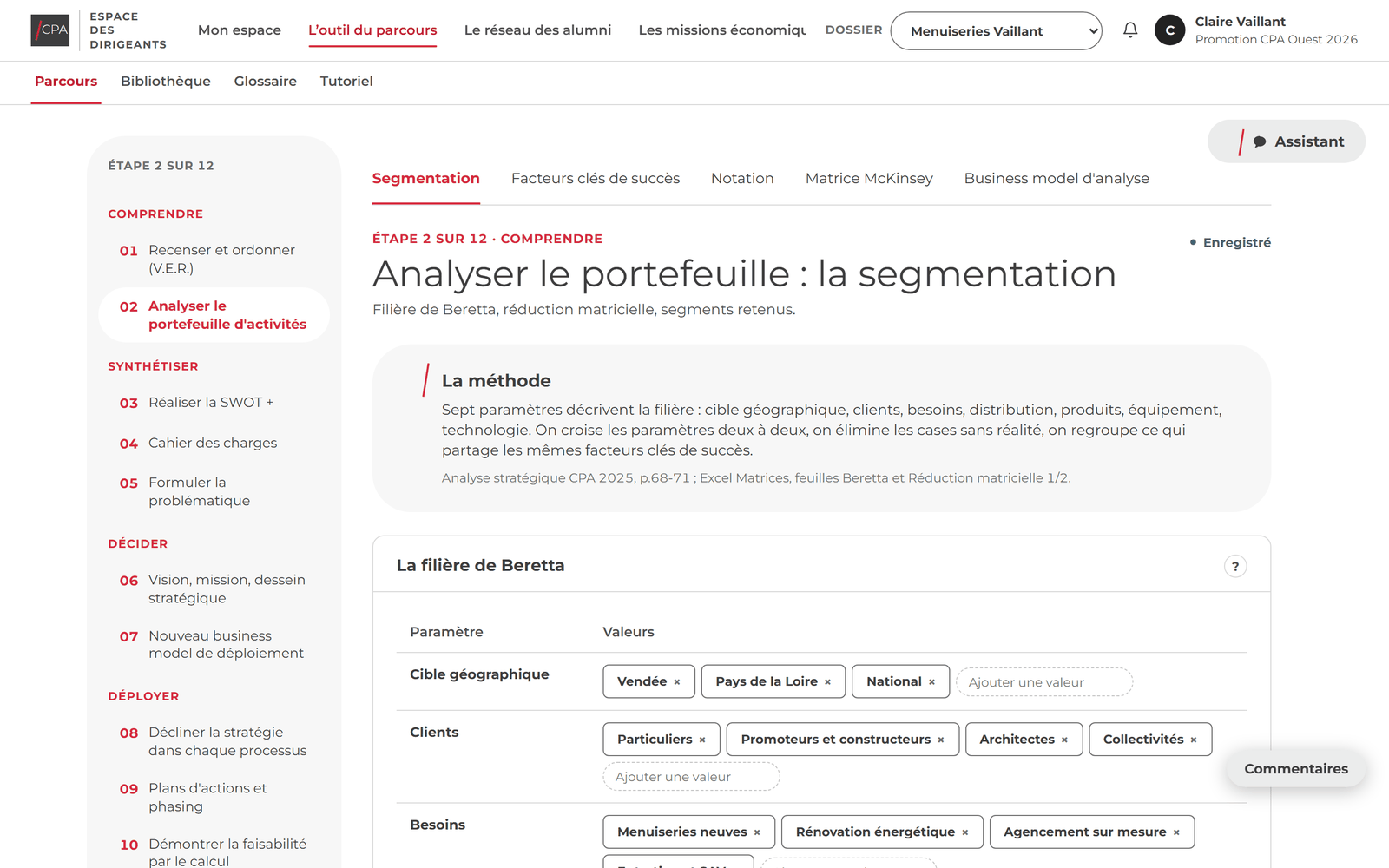The image size is (1389, 868).
Task: Open the Commentaires panel
Action: 1296,769
